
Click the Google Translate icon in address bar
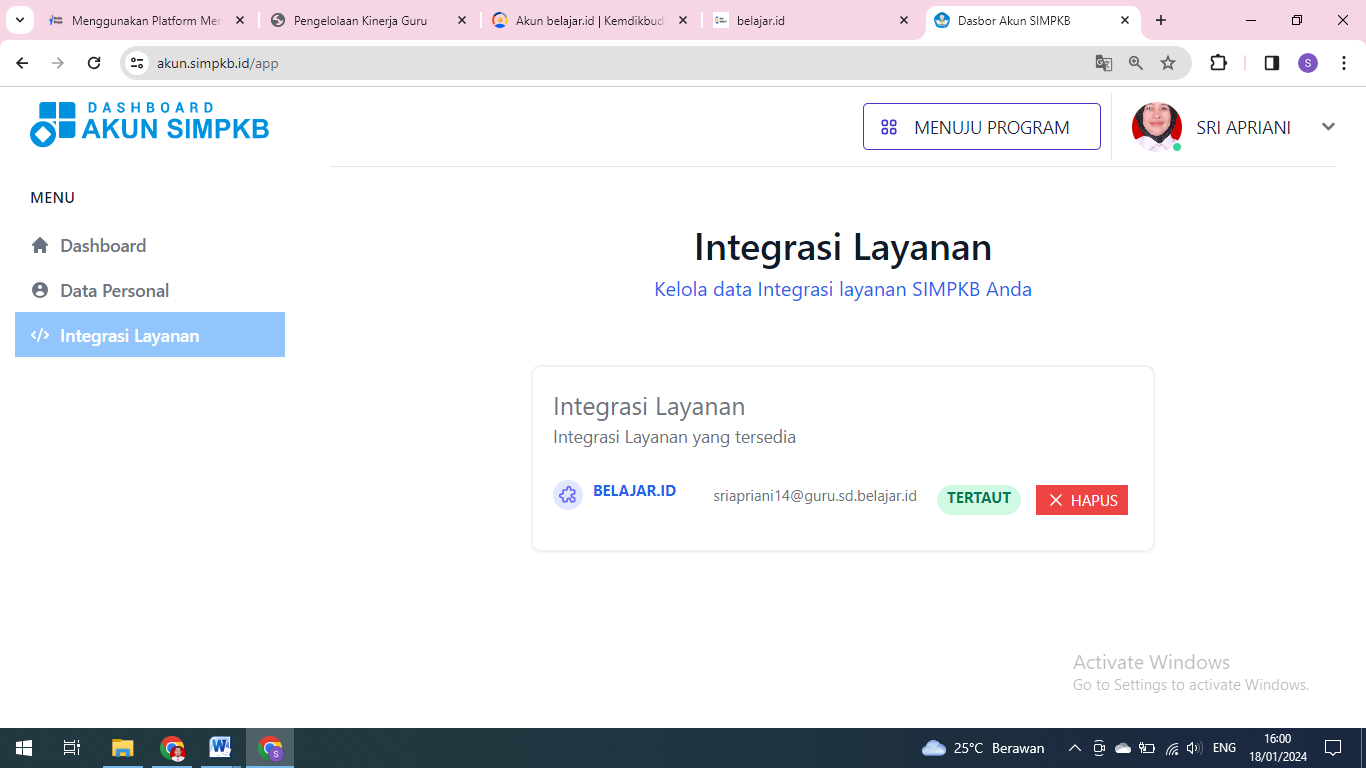pos(1104,63)
